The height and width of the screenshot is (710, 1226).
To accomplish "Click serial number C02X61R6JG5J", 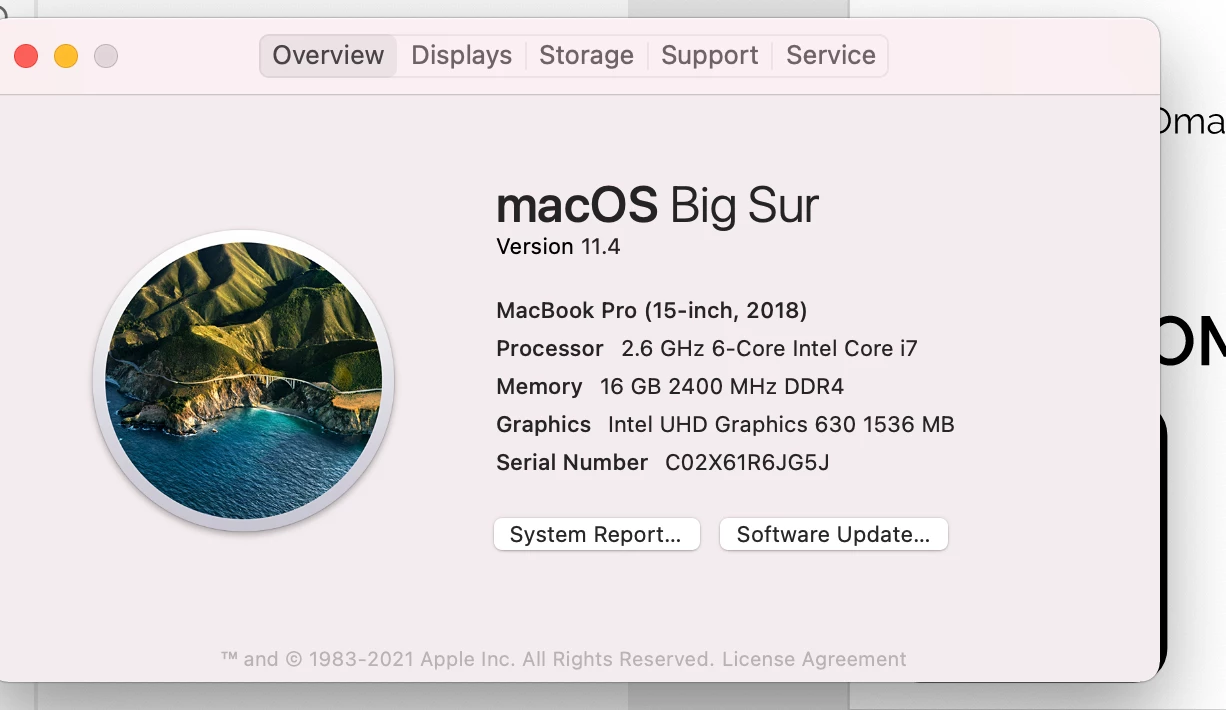I will tap(747, 462).
